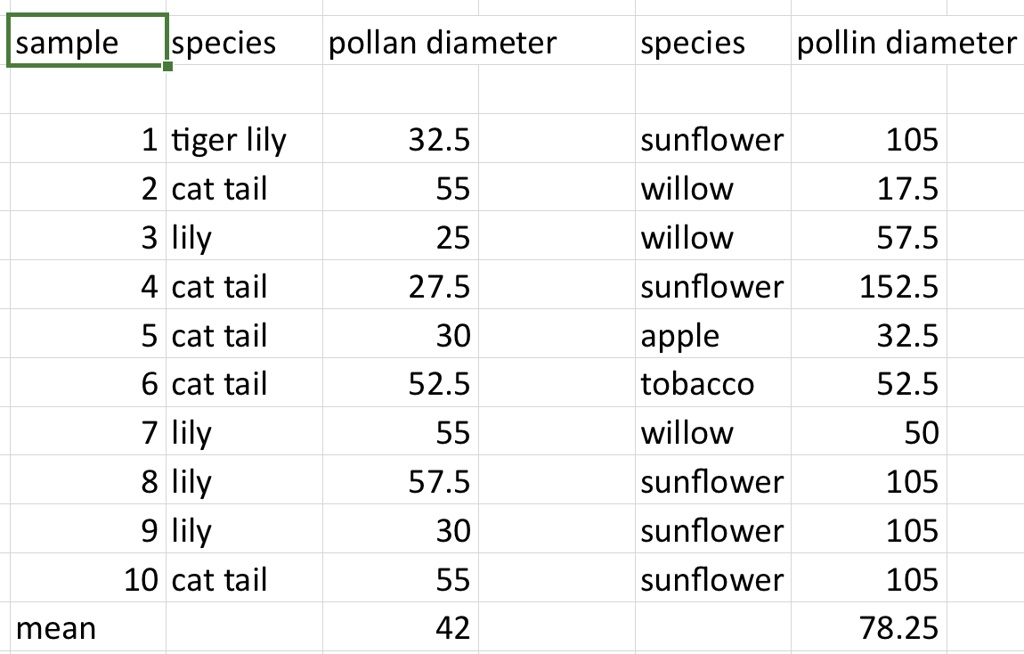Click the 57.5 cell beside willow

coord(869,236)
